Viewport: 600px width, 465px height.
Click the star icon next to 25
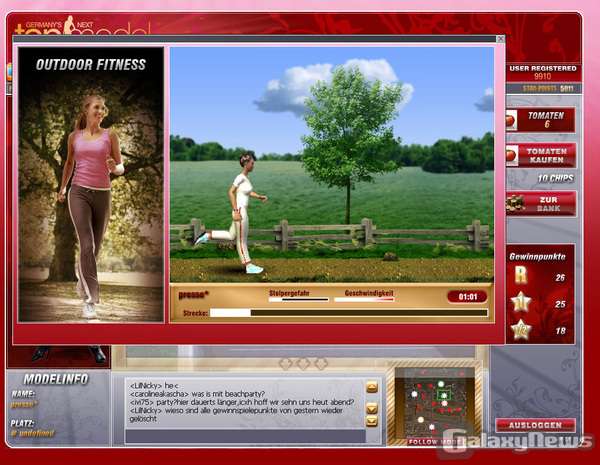[x=521, y=302]
